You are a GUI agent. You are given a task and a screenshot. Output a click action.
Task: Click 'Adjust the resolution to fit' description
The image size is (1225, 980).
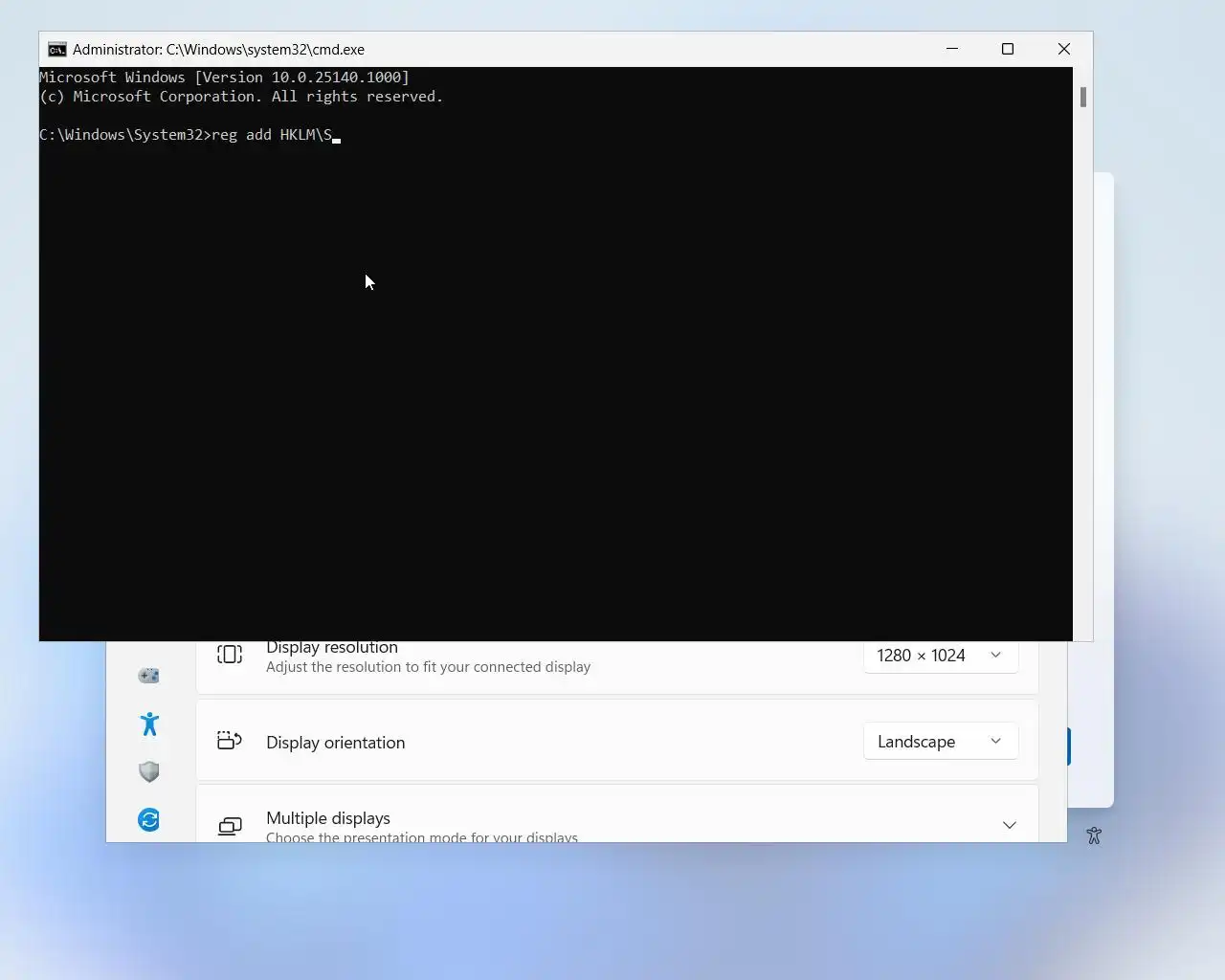pyautogui.click(x=428, y=667)
